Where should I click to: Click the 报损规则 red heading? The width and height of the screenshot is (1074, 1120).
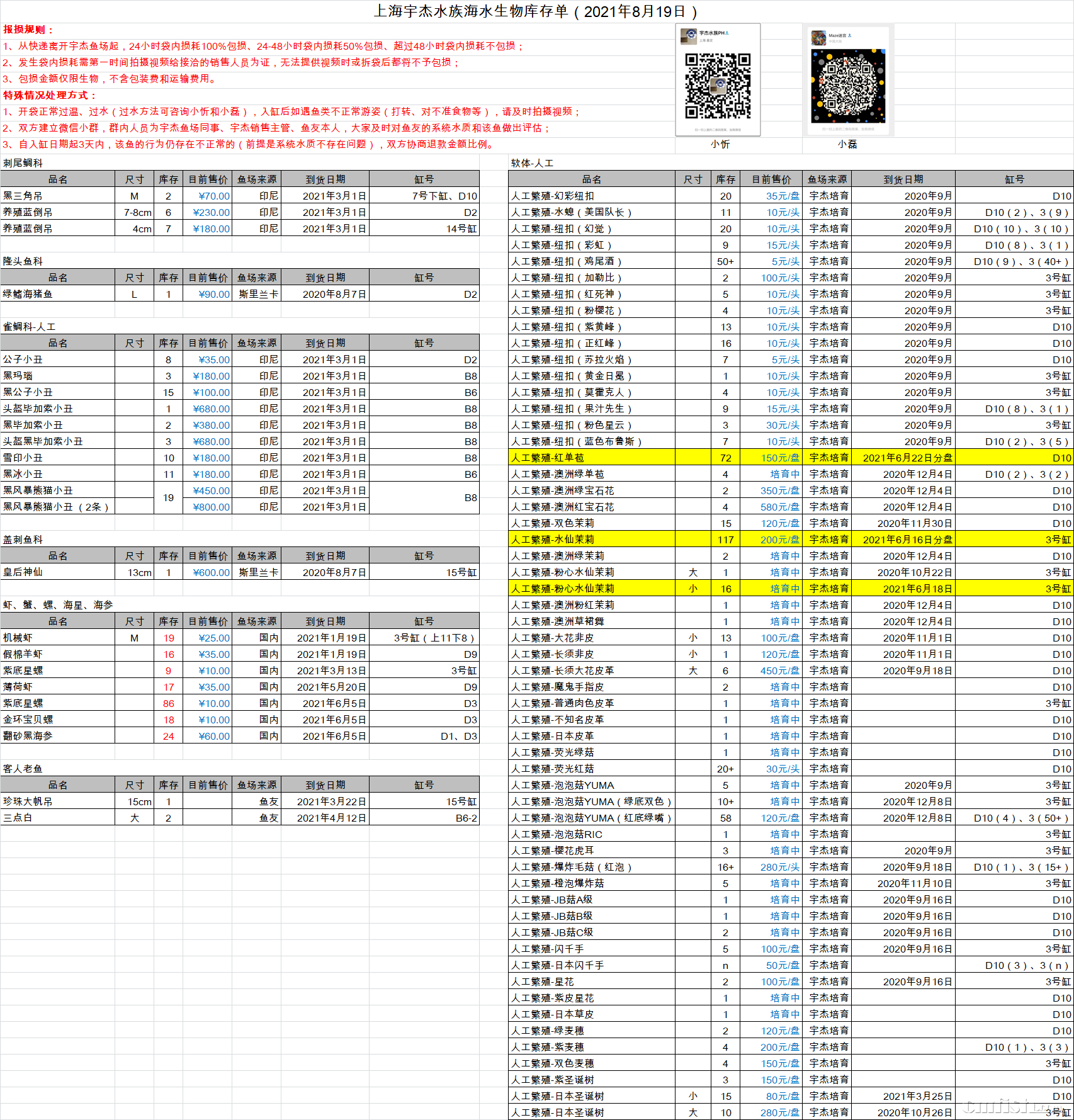tap(28, 30)
